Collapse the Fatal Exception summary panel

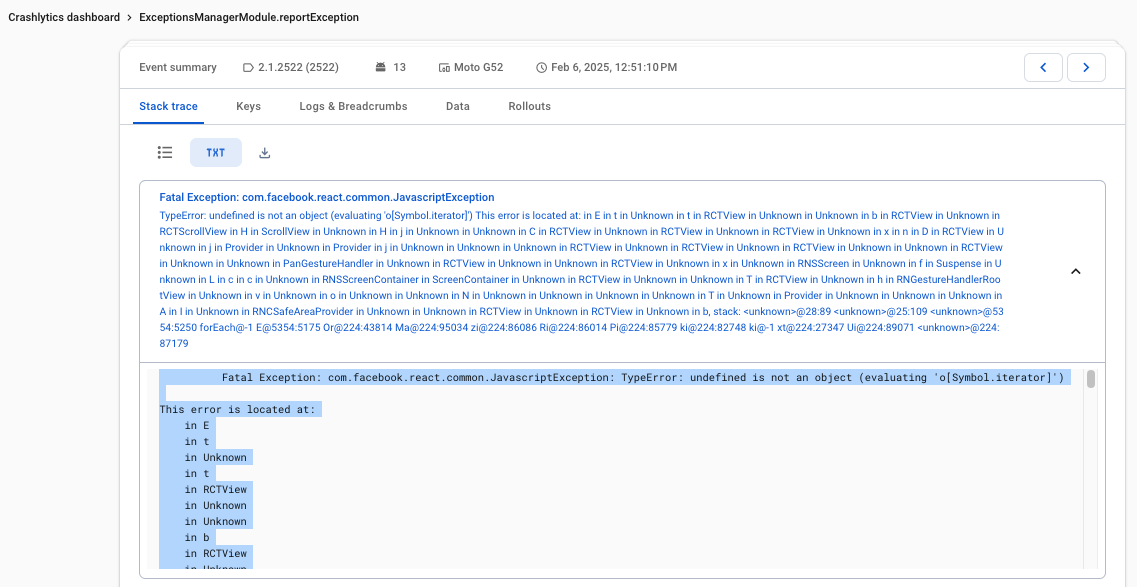(1076, 271)
